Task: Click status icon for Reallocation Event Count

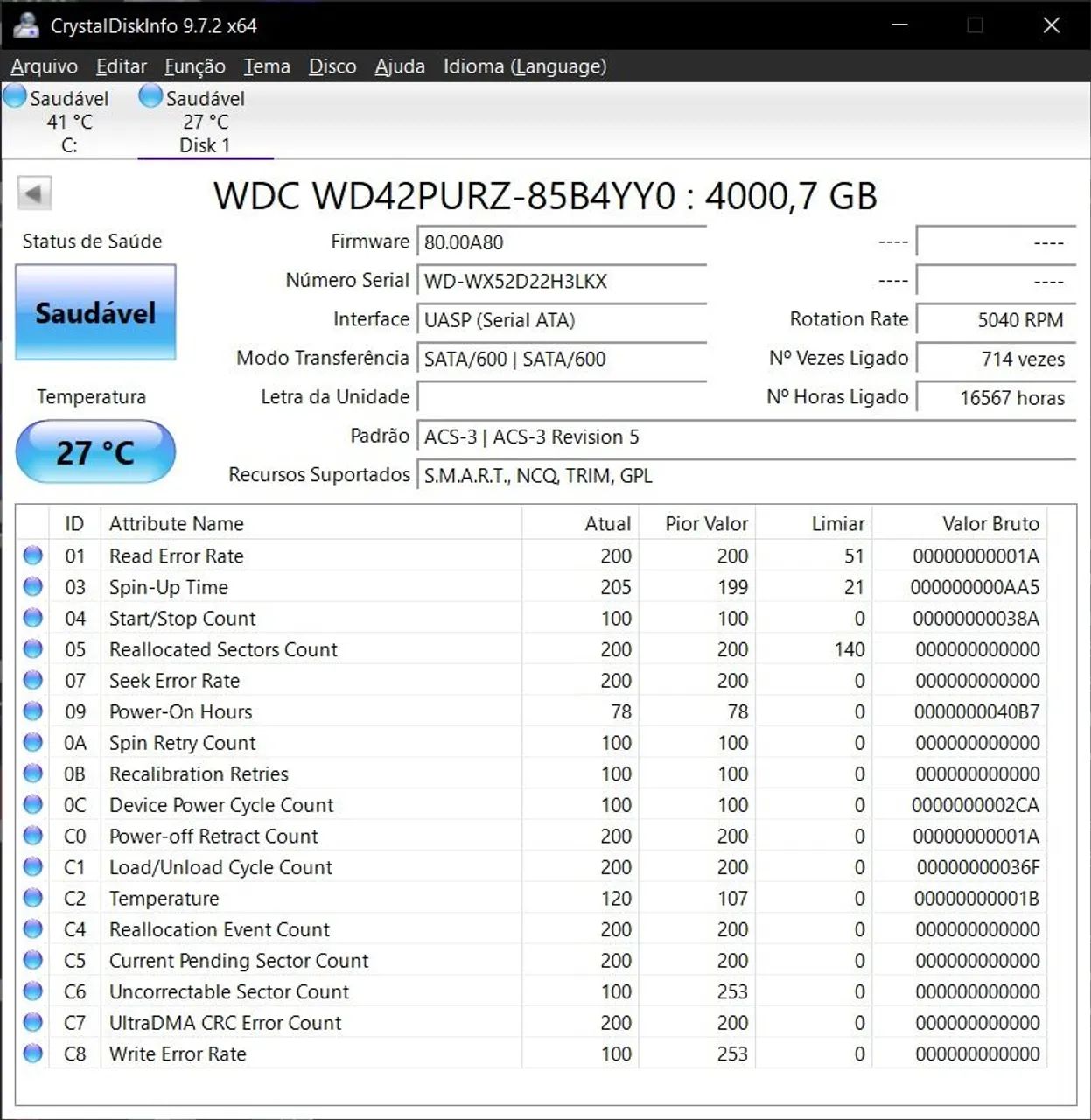Action: pos(33,928)
